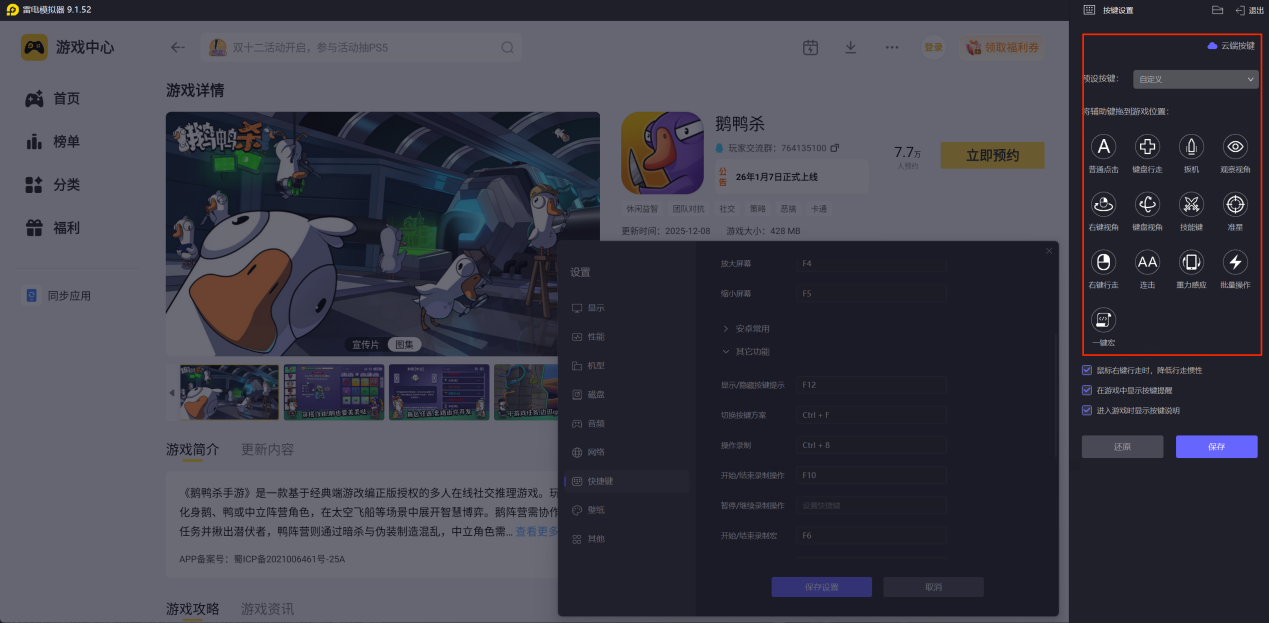Screen dimensions: 1269x623
Task: Set shortcut in 暂停/继续录制操作 field
Action: (x=872, y=506)
